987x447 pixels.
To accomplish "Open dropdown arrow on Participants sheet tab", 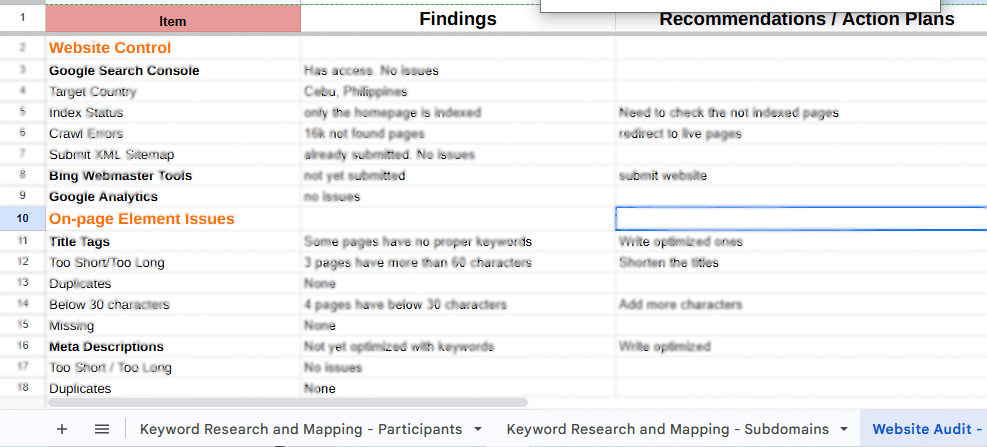I will point(478,429).
